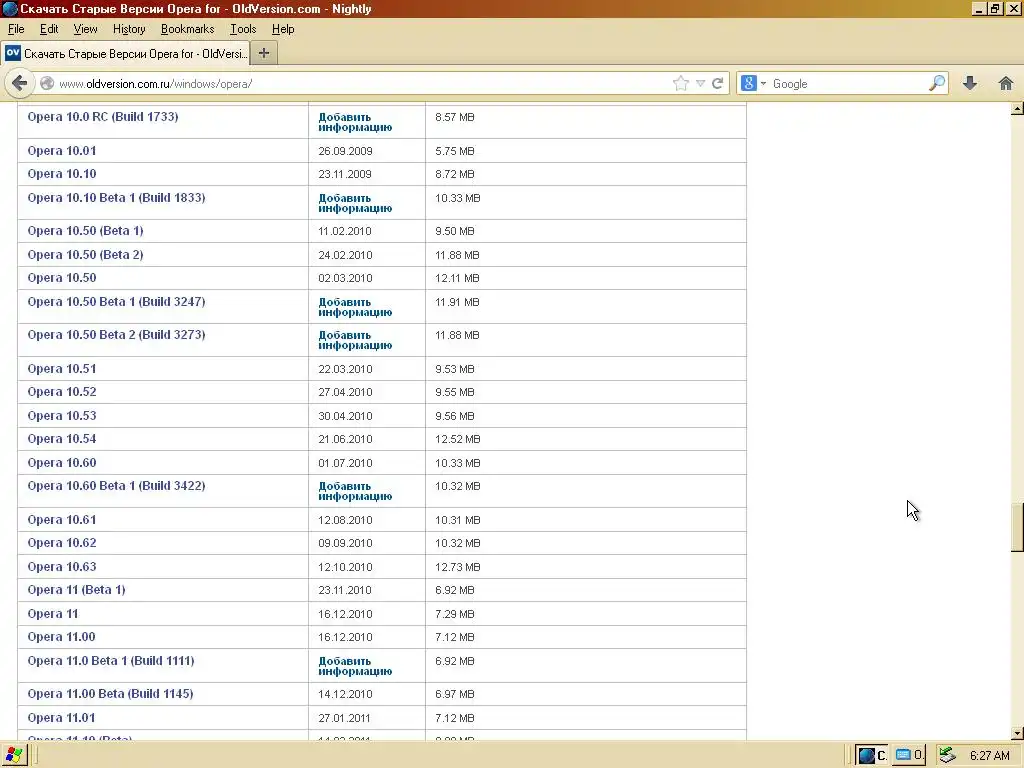Open the Opera 11.01 link
Viewport: 1024px width, 768px height.
coord(61,718)
